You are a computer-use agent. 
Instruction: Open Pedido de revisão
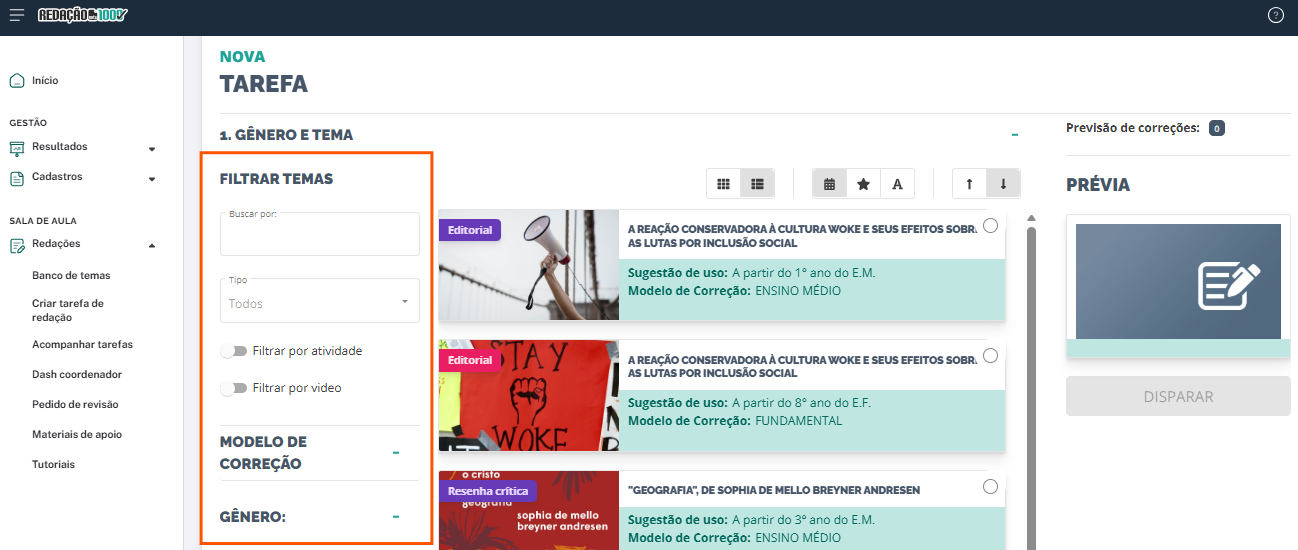point(75,404)
